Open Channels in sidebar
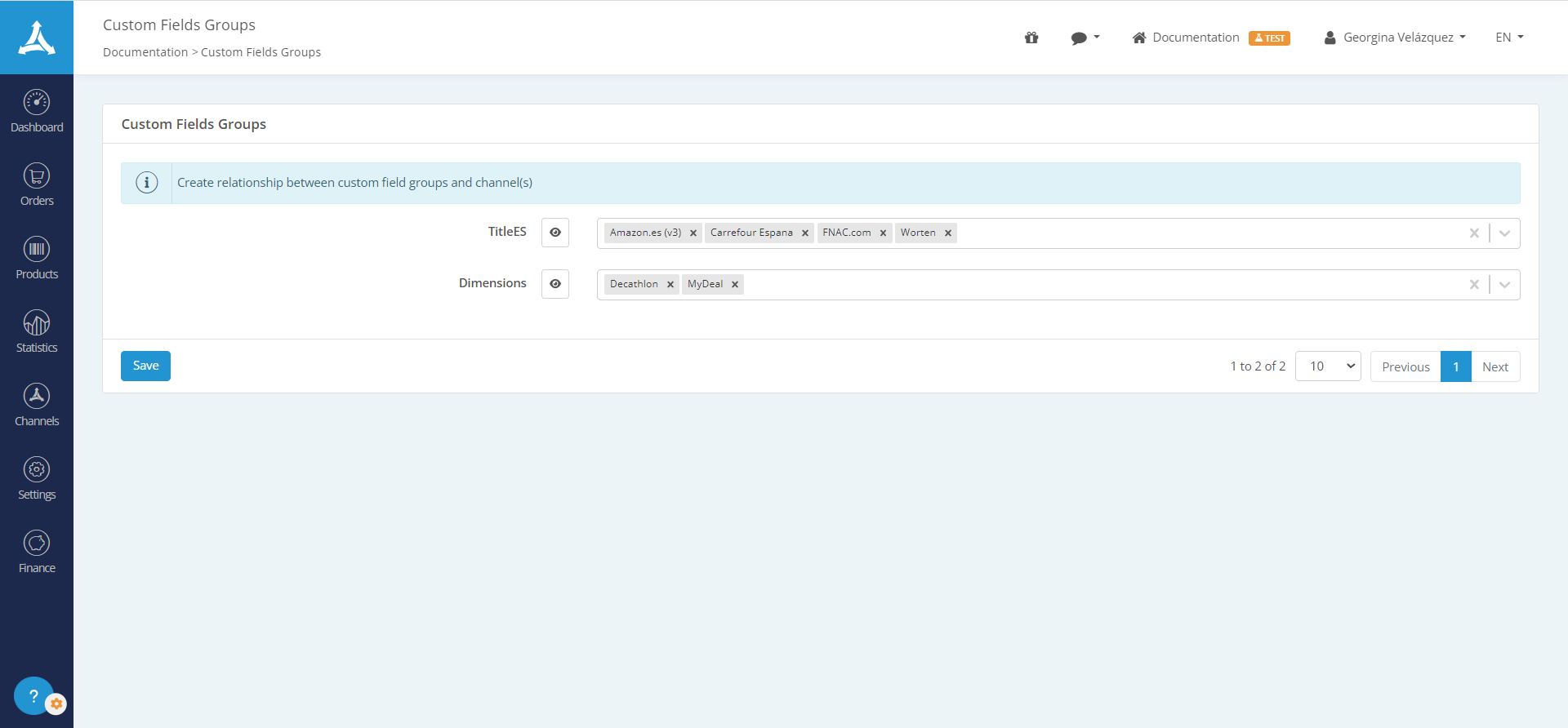 [x=37, y=405]
